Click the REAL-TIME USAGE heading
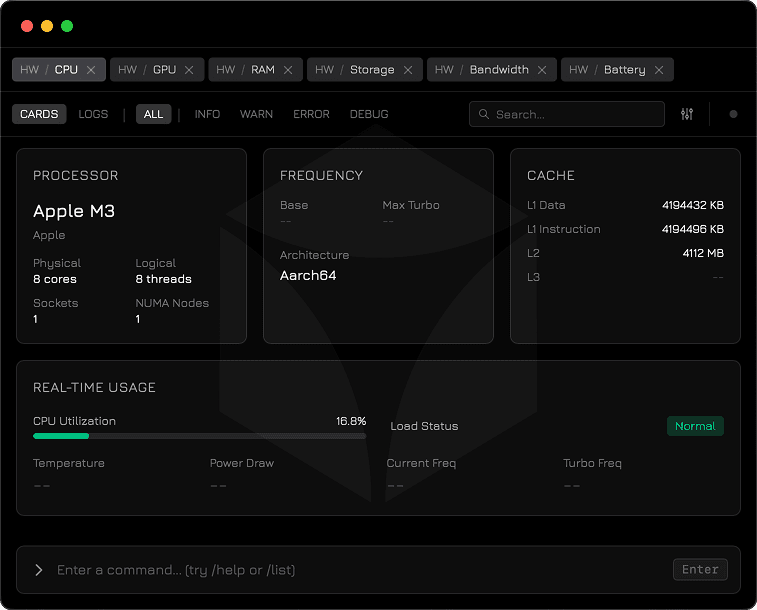 click(x=94, y=388)
